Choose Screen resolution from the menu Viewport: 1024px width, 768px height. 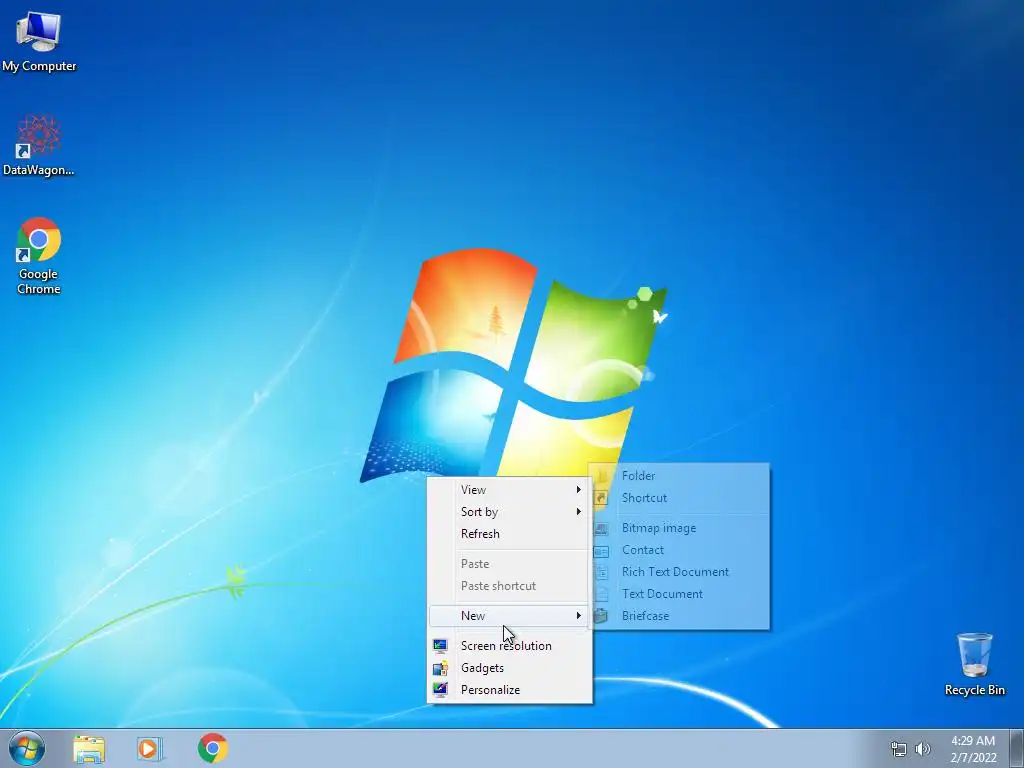pyautogui.click(x=509, y=646)
